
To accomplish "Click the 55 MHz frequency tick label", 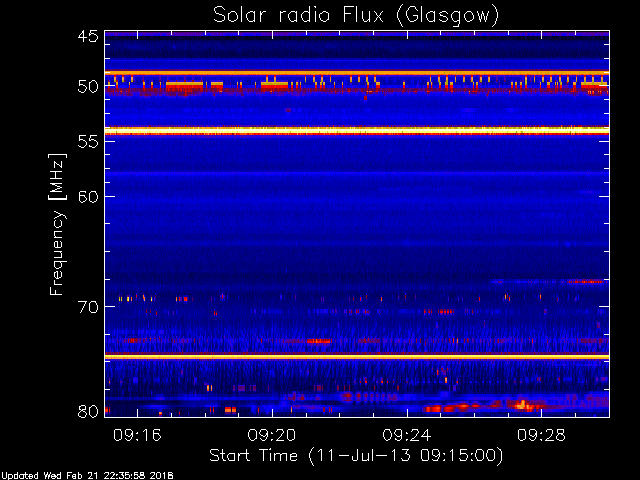I will 88,141.
